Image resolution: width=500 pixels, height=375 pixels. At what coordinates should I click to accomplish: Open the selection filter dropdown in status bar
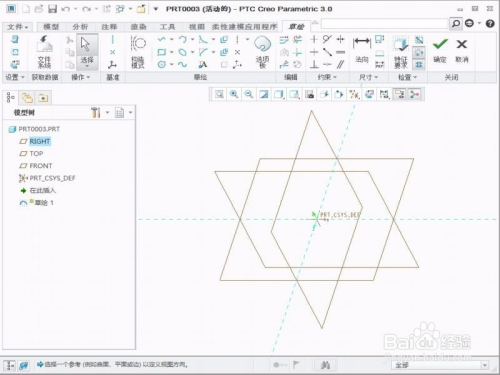point(485,365)
